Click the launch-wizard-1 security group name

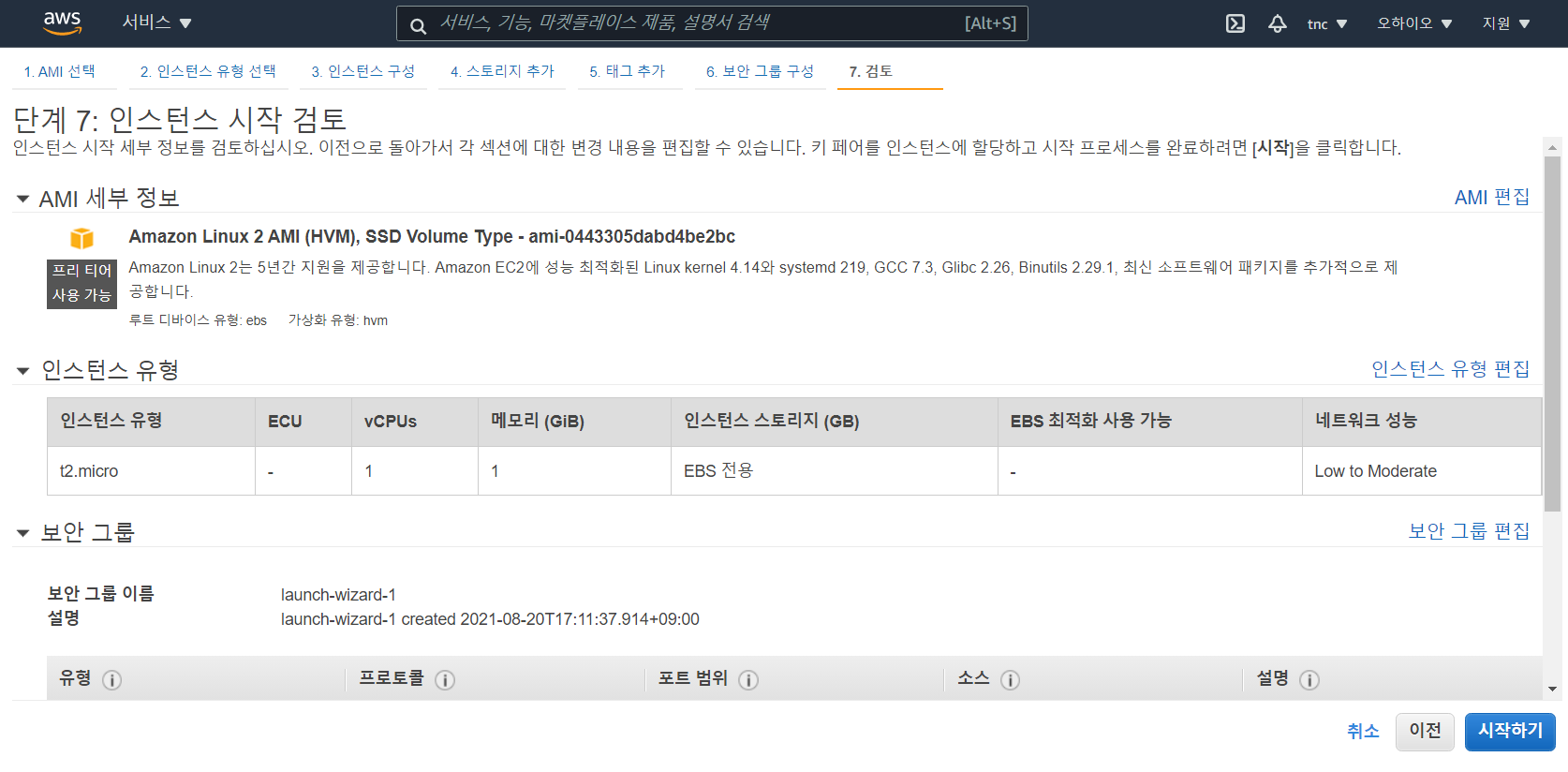coord(338,595)
